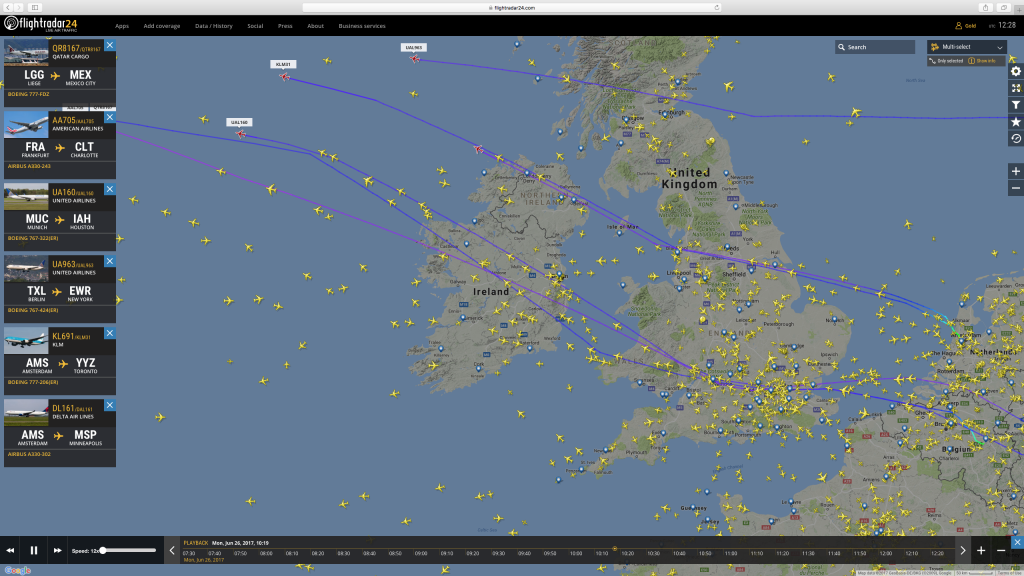Reload the page in address bar
Screen dimensions: 1024x576
(x=716, y=8)
